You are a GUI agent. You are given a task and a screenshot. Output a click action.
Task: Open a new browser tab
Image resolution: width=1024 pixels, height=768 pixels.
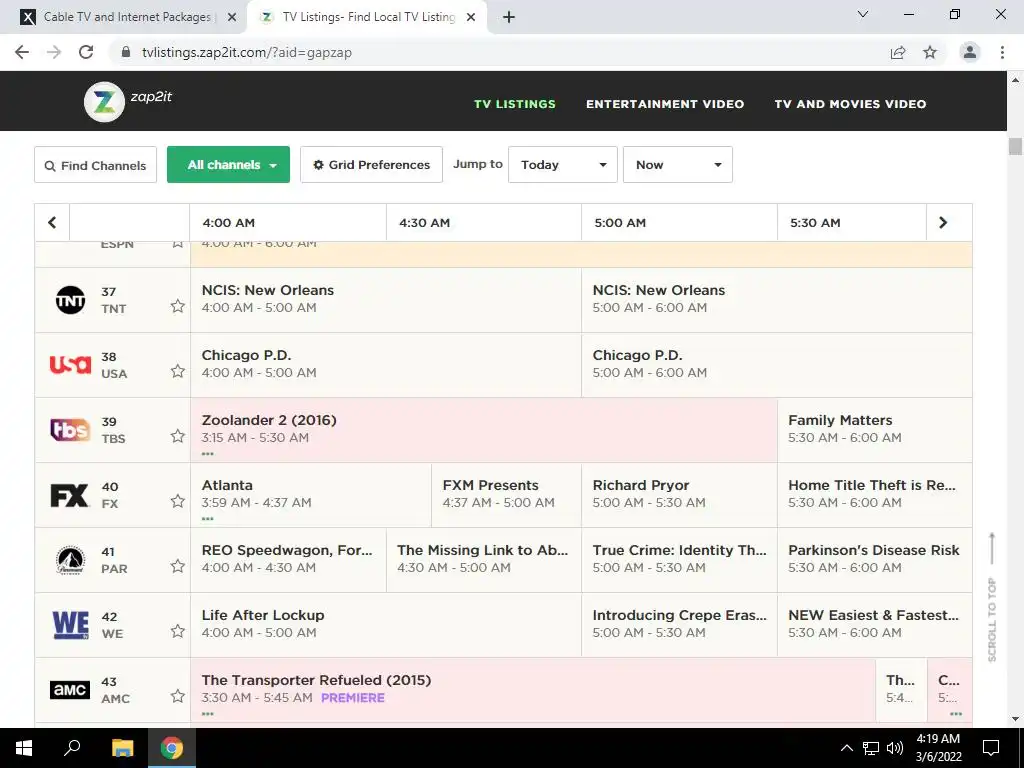tap(509, 18)
